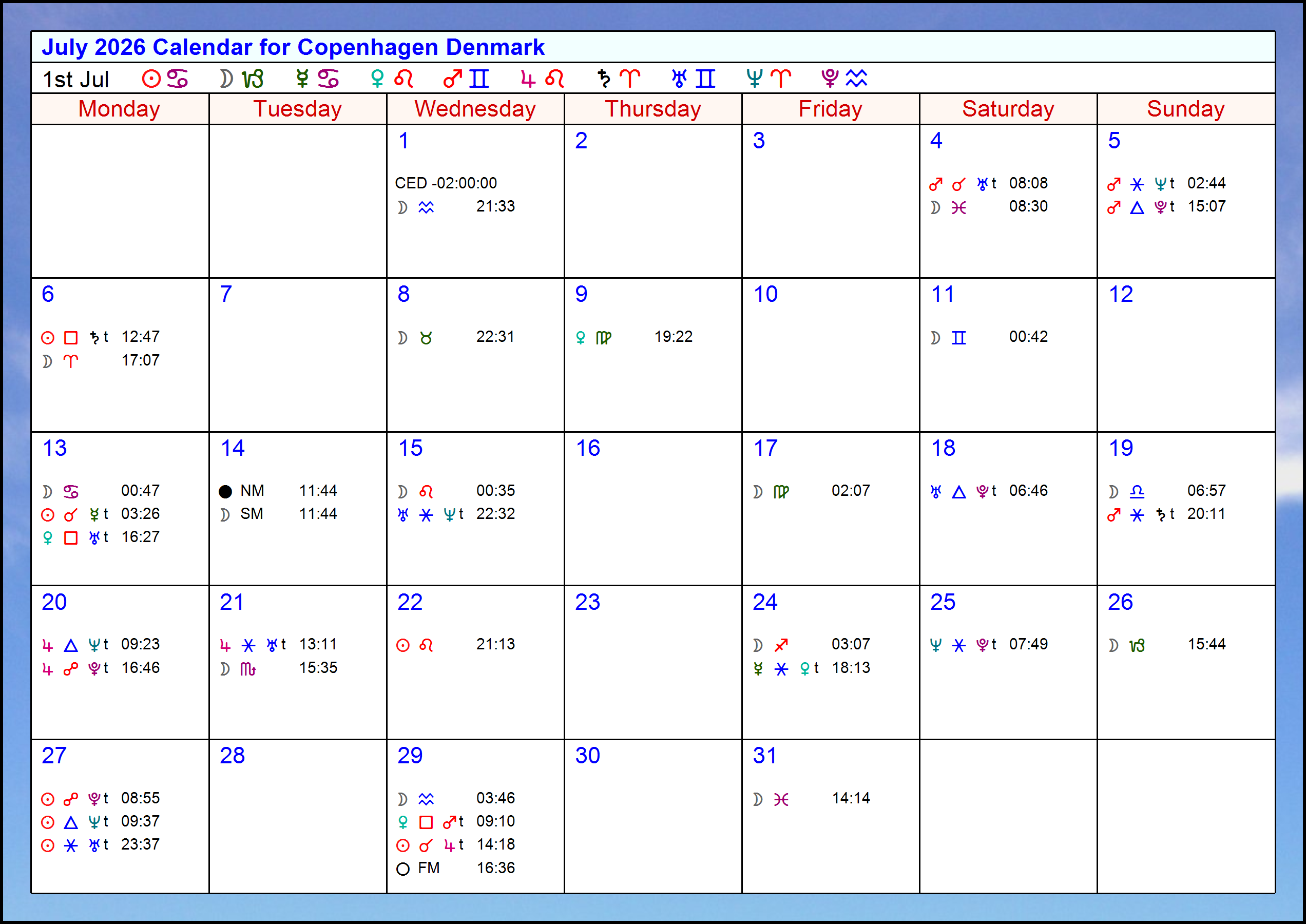1306x924 pixels.
Task: Click the Sun symbol in the 1st Jul row
Action: click(151, 79)
